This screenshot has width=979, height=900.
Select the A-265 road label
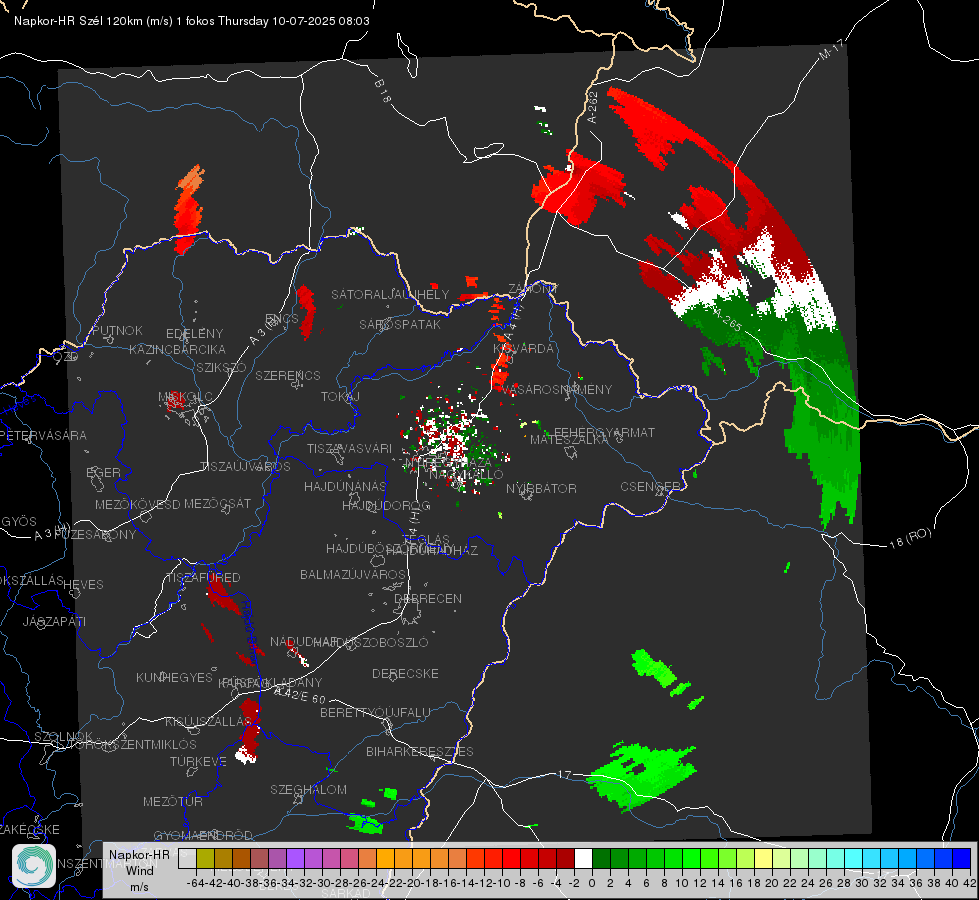pyautogui.click(x=727, y=319)
